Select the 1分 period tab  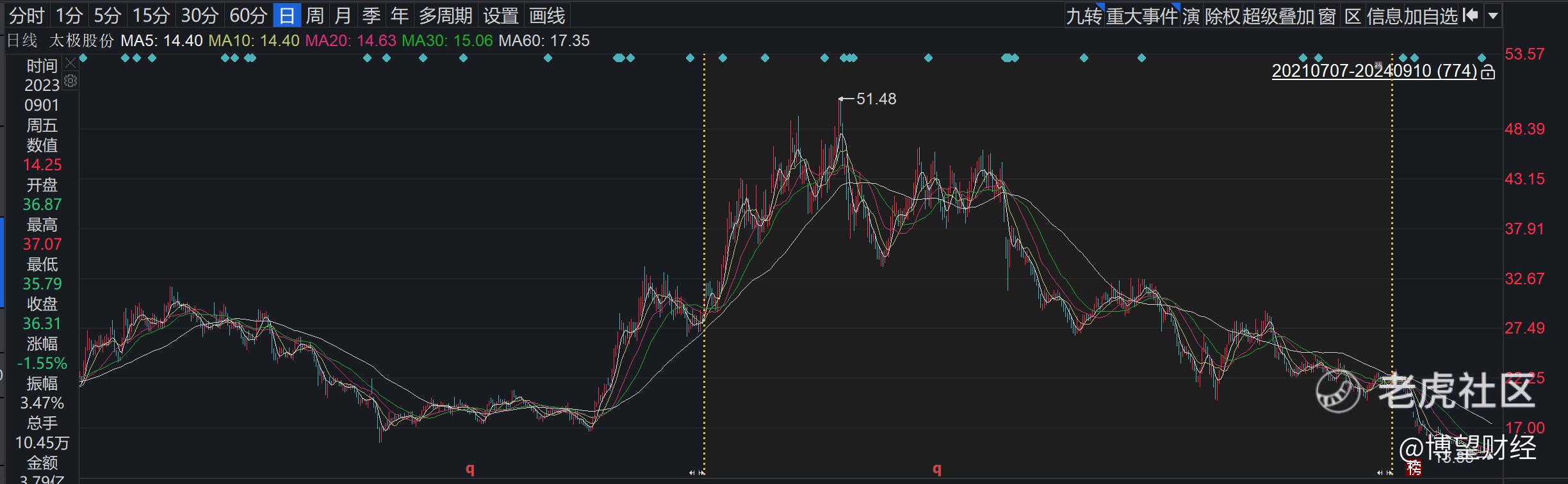[x=69, y=15]
